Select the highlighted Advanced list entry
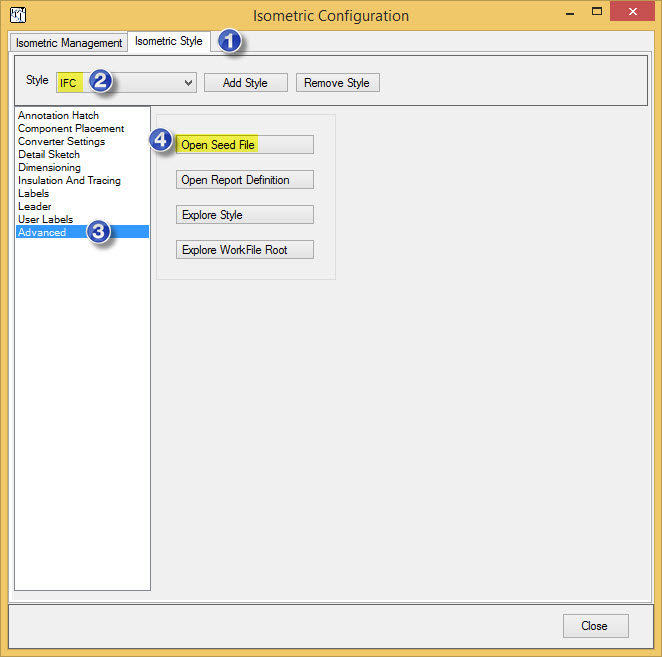This screenshot has height=657, width=662. [x=82, y=232]
